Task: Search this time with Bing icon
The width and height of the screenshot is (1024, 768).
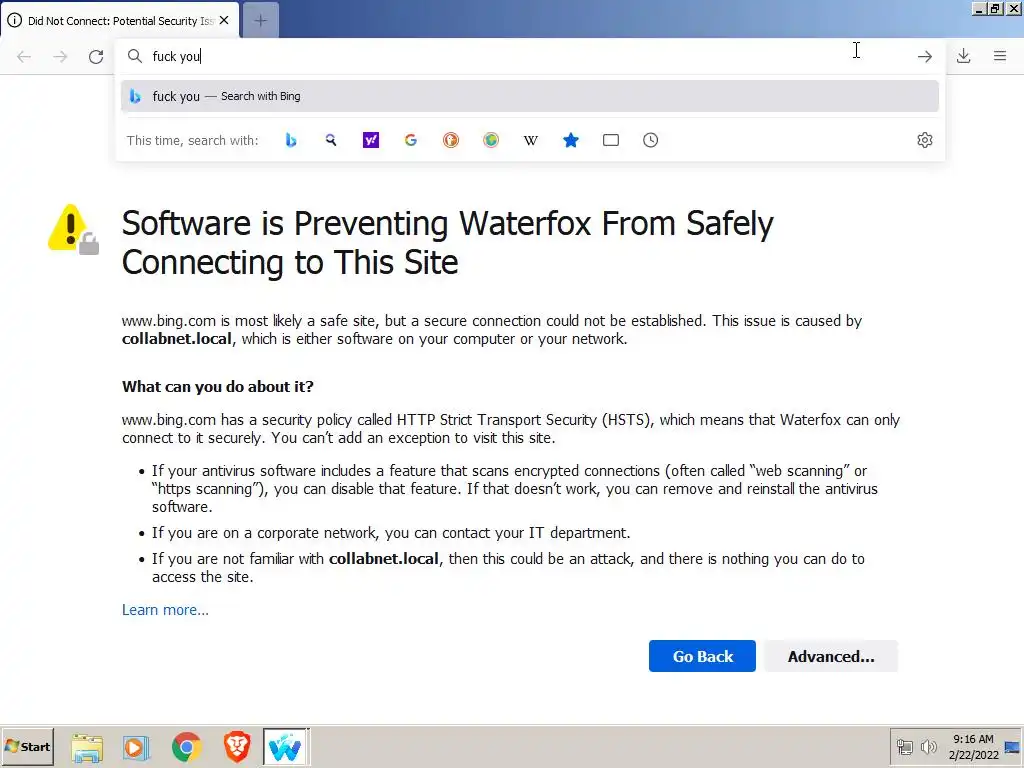Action: [x=291, y=140]
